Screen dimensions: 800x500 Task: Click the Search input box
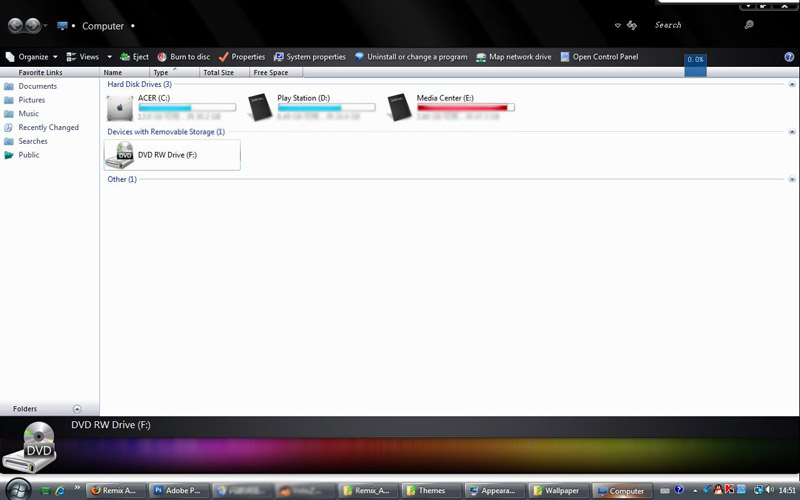coord(690,25)
